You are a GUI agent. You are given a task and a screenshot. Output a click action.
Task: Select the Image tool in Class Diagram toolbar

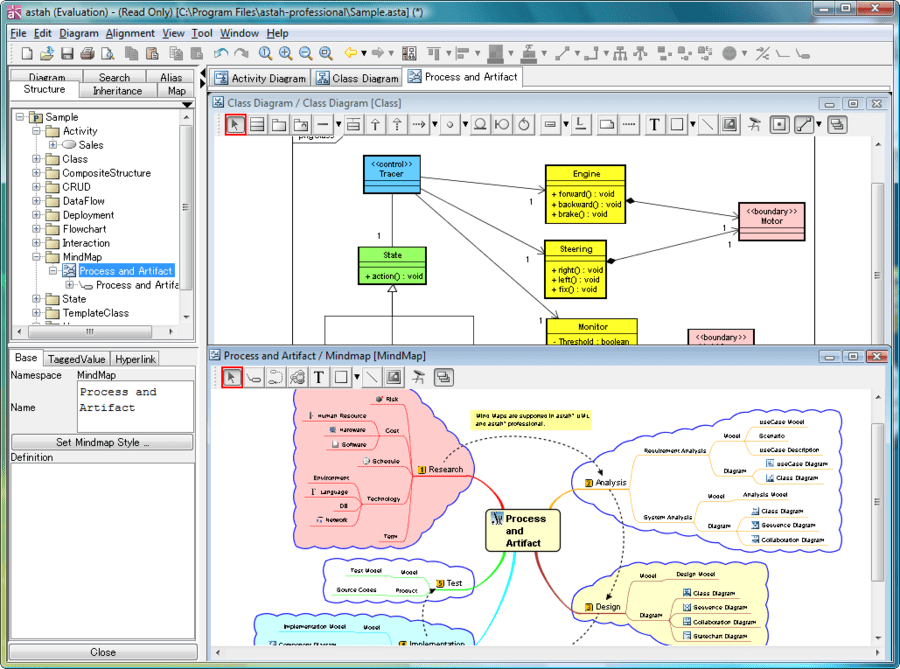(730, 125)
